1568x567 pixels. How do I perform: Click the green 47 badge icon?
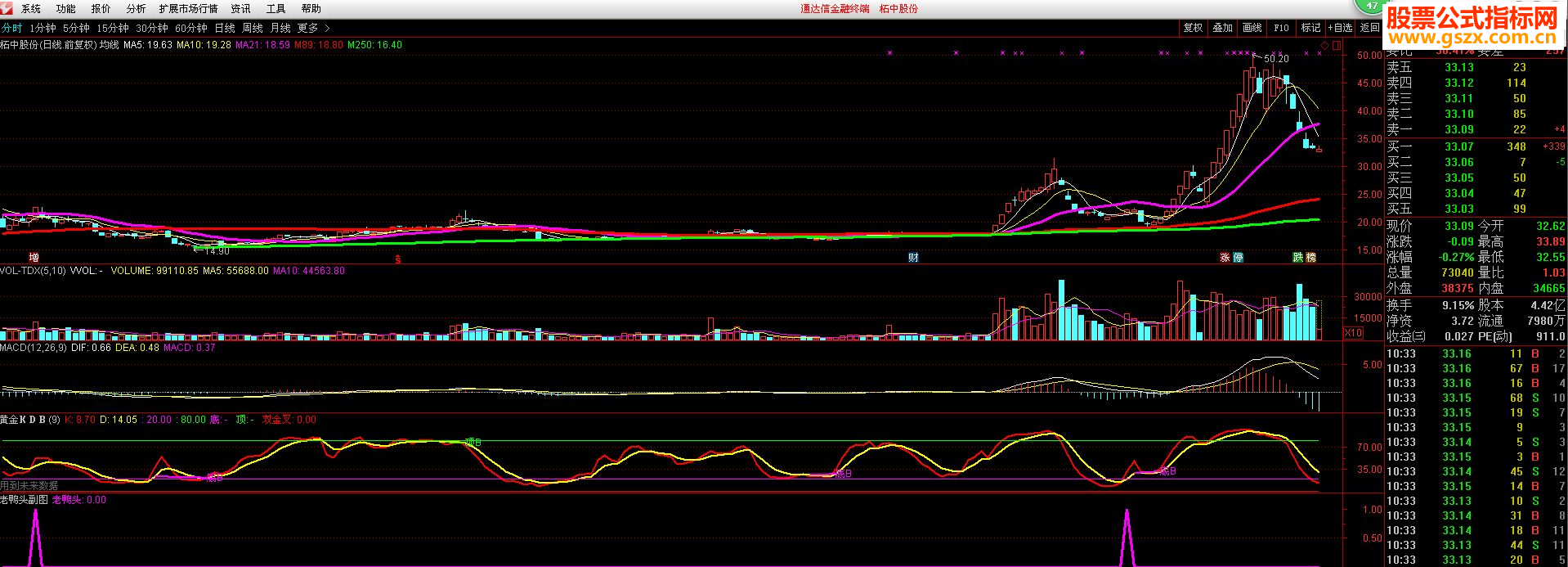pos(1371,7)
